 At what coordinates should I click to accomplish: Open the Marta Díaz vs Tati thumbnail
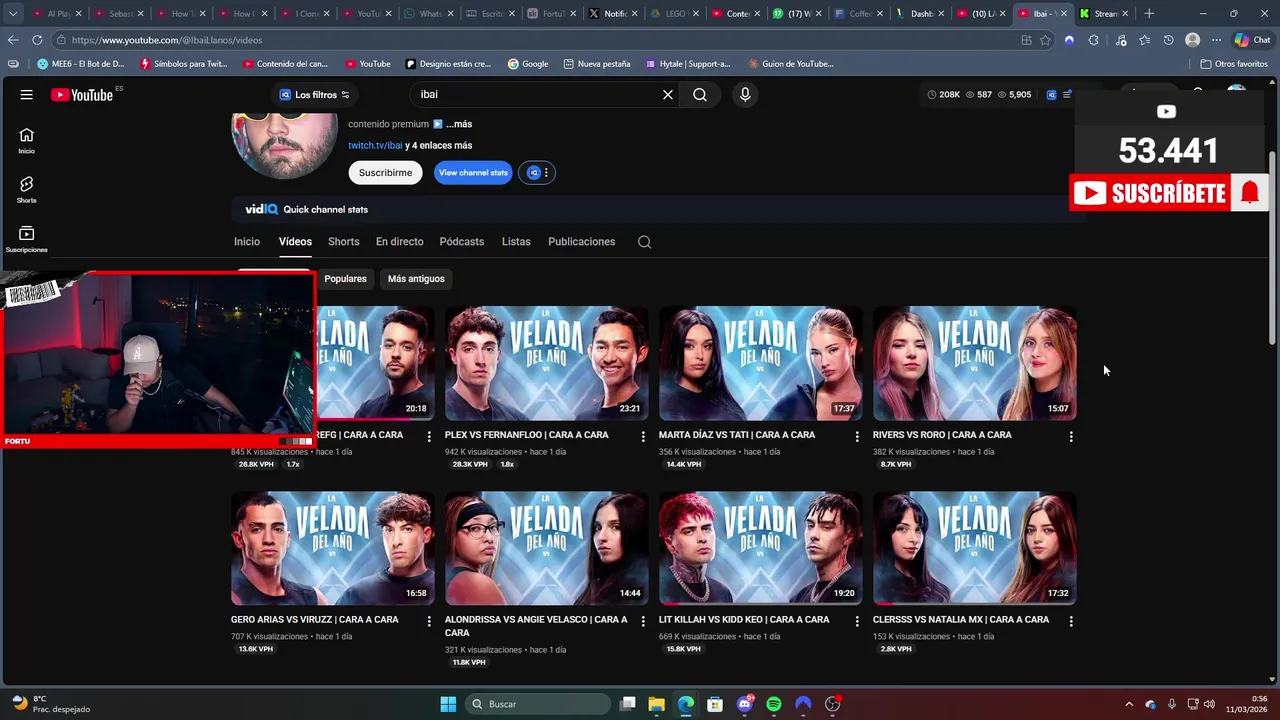761,363
